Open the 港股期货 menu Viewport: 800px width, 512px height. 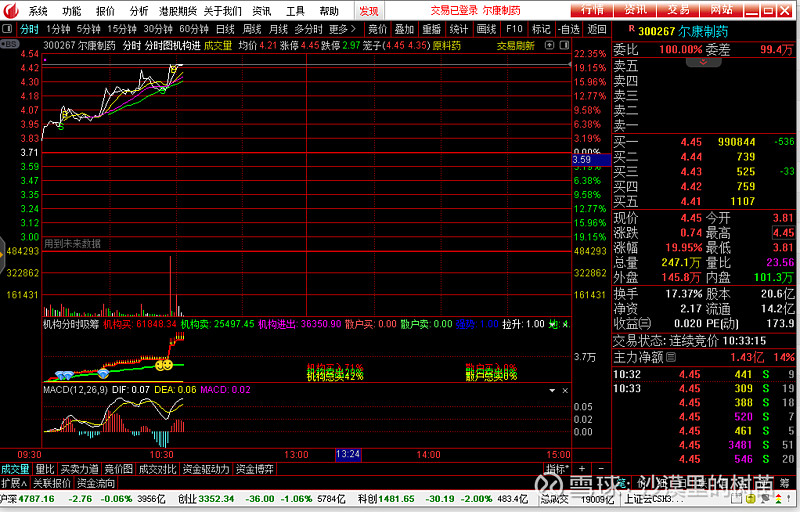coord(178,11)
